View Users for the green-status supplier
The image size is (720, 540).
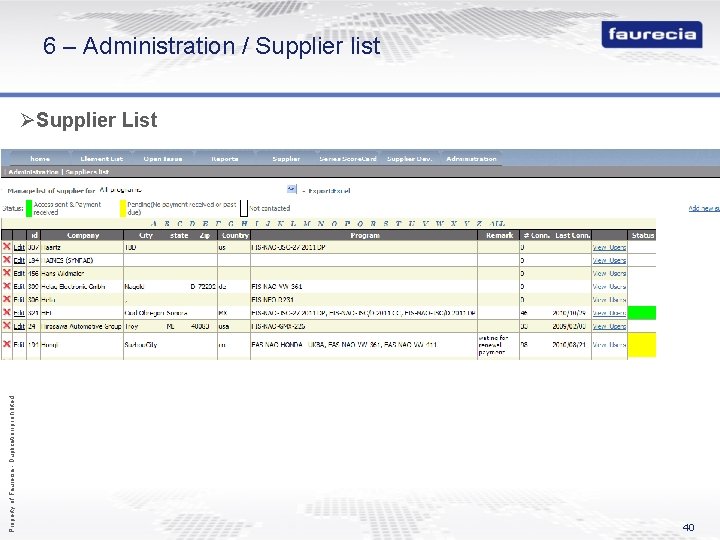tap(609, 313)
